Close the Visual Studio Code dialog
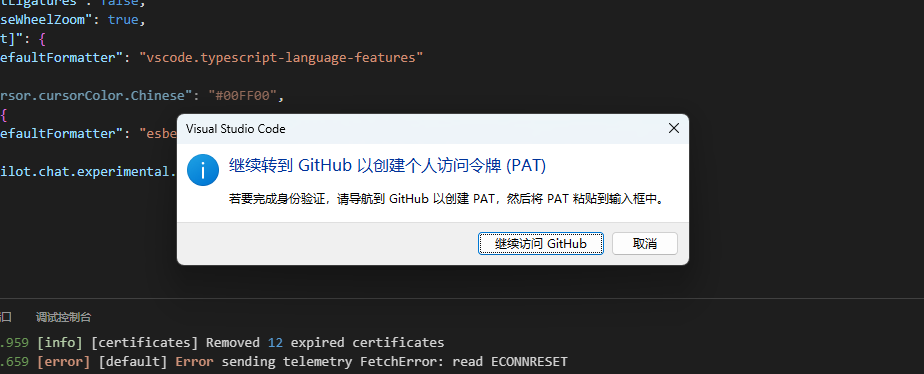Image resolution: width=924 pixels, height=374 pixels. pyautogui.click(x=674, y=128)
